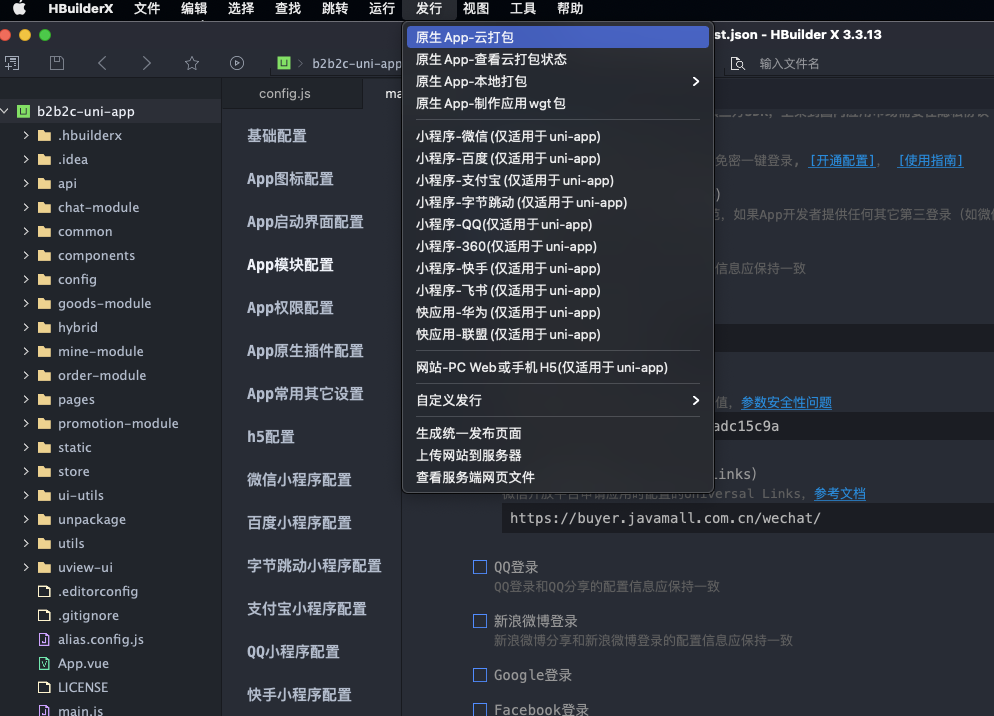Expand the chat-module folder
This screenshot has width=994, height=716.
(x=26, y=207)
